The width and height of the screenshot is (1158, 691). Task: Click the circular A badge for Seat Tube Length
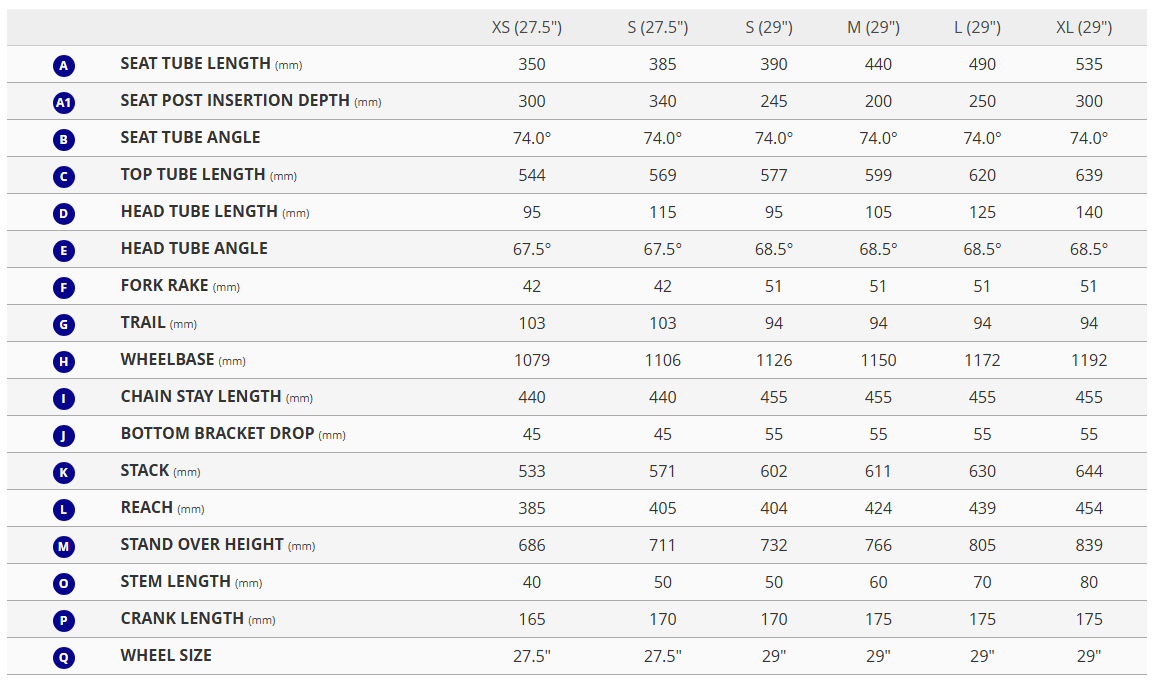[x=64, y=66]
